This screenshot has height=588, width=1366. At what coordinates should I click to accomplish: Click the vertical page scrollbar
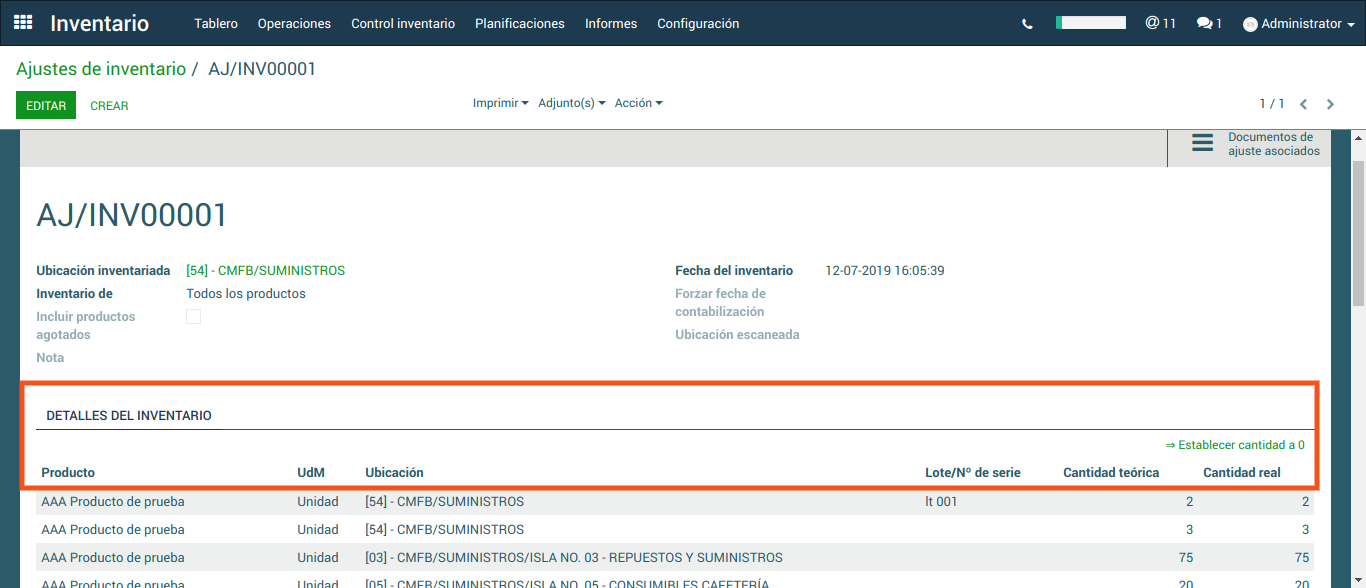click(x=1358, y=230)
